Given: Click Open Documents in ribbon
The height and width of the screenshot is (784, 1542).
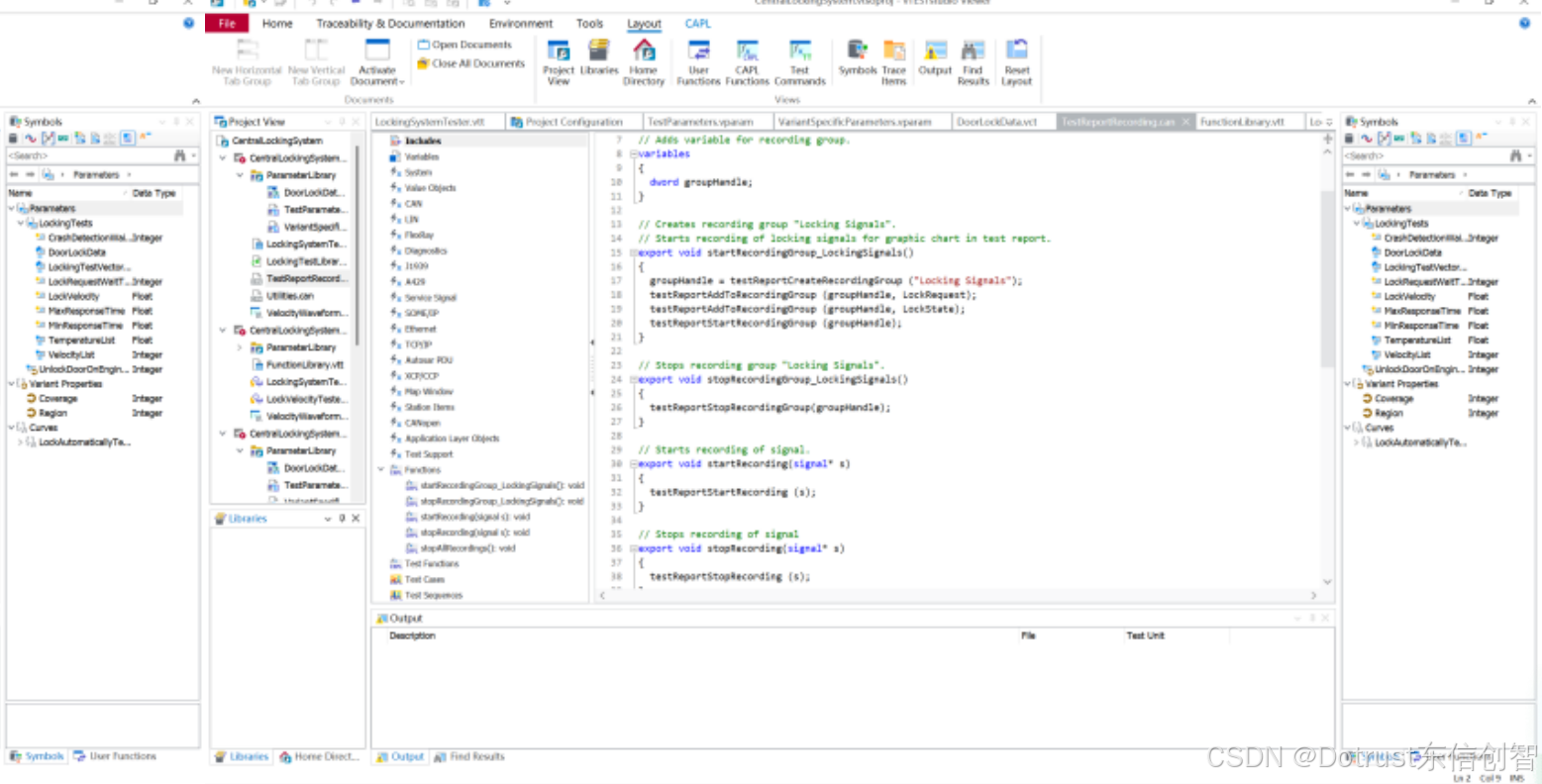Looking at the screenshot, I should pos(464,45).
